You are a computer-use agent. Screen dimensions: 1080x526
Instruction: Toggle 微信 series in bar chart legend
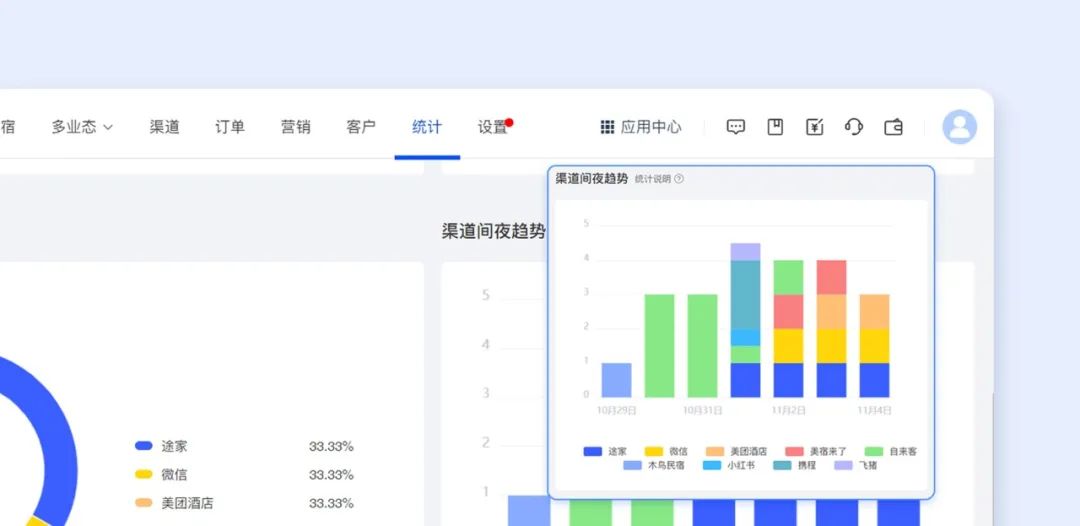666,452
